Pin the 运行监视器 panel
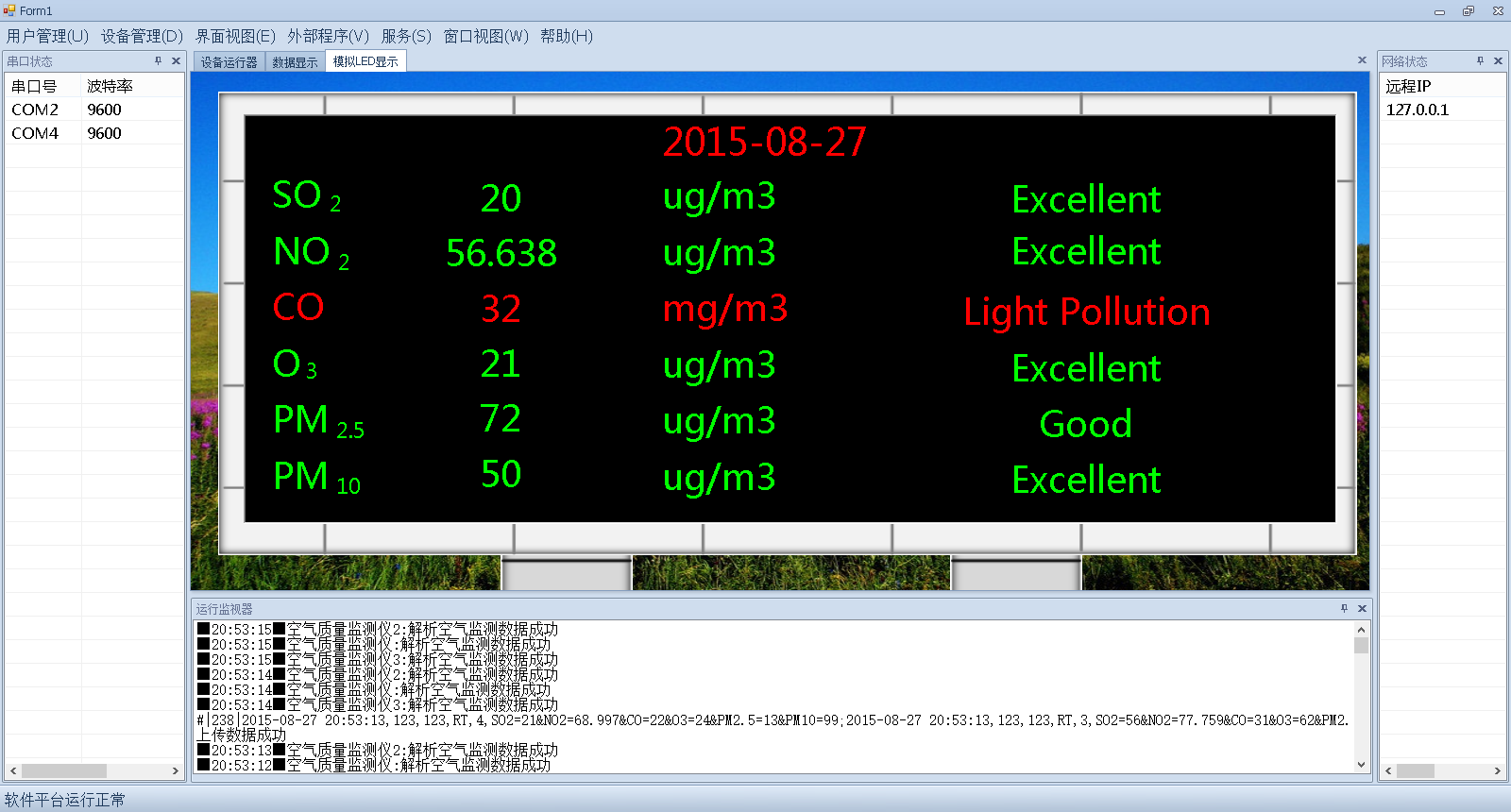The height and width of the screenshot is (812, 1511). [x=1344, y=608]
